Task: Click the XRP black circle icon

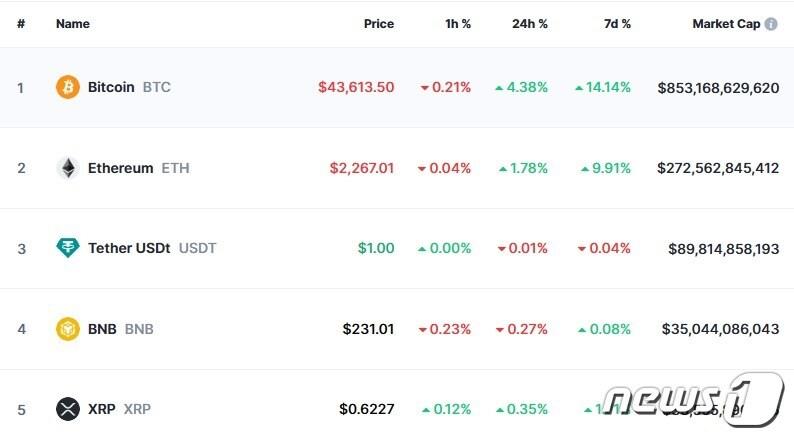Action: [x=67, y=409]
